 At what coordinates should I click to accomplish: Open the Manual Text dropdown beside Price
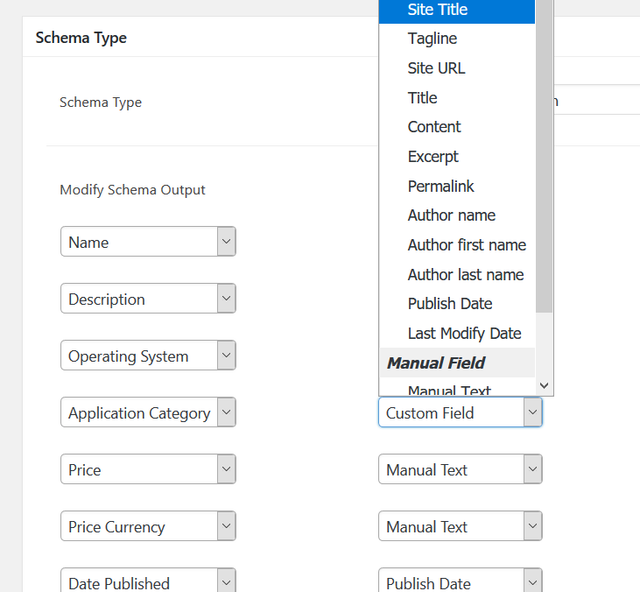[x=460, y=469]
